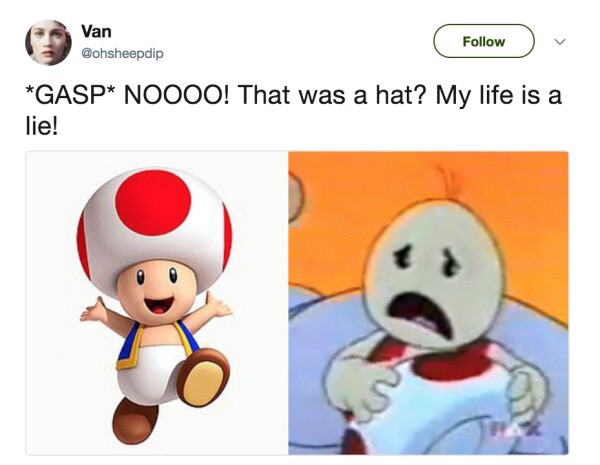Click Toad's smiling face
The image size is (600, 465).
157,291
